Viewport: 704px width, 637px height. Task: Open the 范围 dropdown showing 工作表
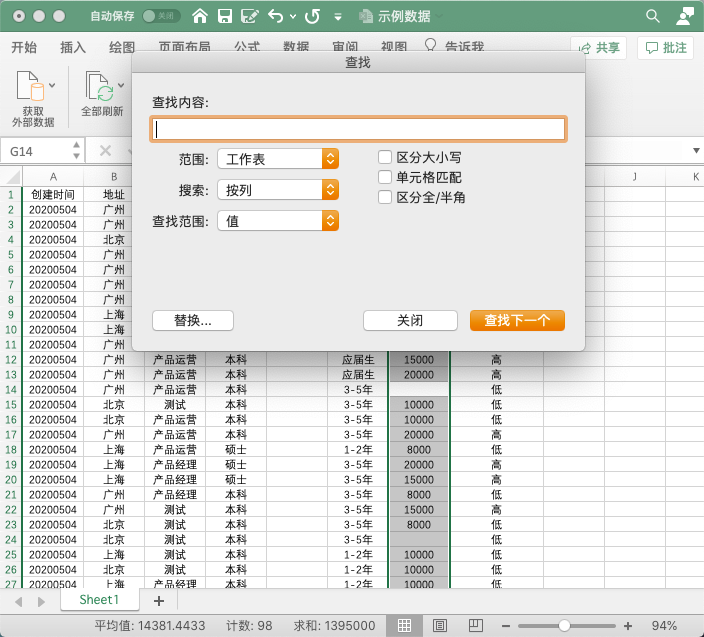278,159
